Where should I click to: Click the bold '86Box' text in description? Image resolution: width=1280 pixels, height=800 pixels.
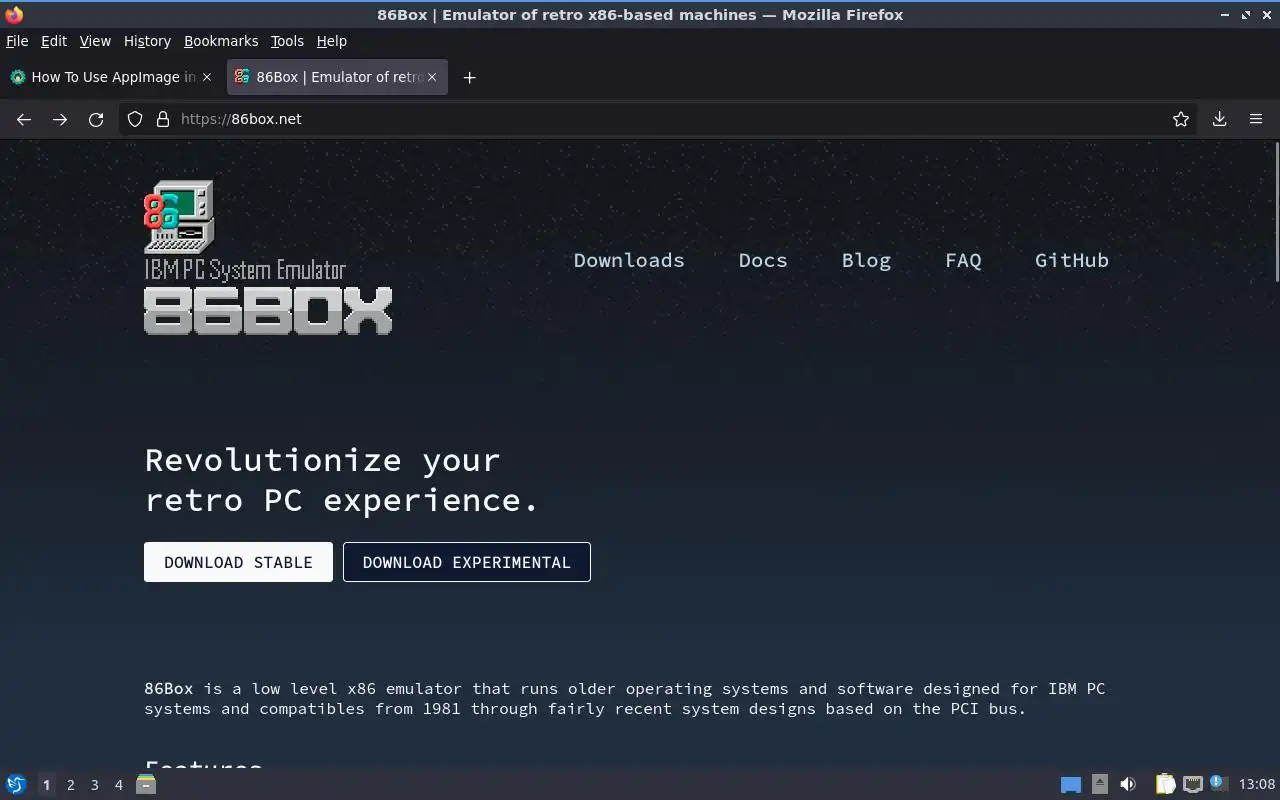click(169, 689)
